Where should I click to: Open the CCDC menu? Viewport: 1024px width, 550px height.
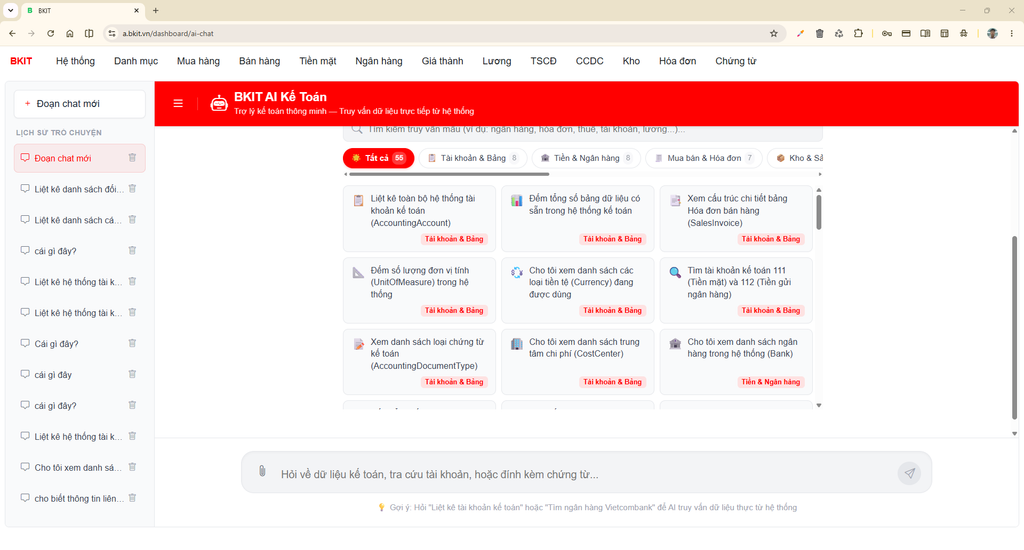(589, 61)
